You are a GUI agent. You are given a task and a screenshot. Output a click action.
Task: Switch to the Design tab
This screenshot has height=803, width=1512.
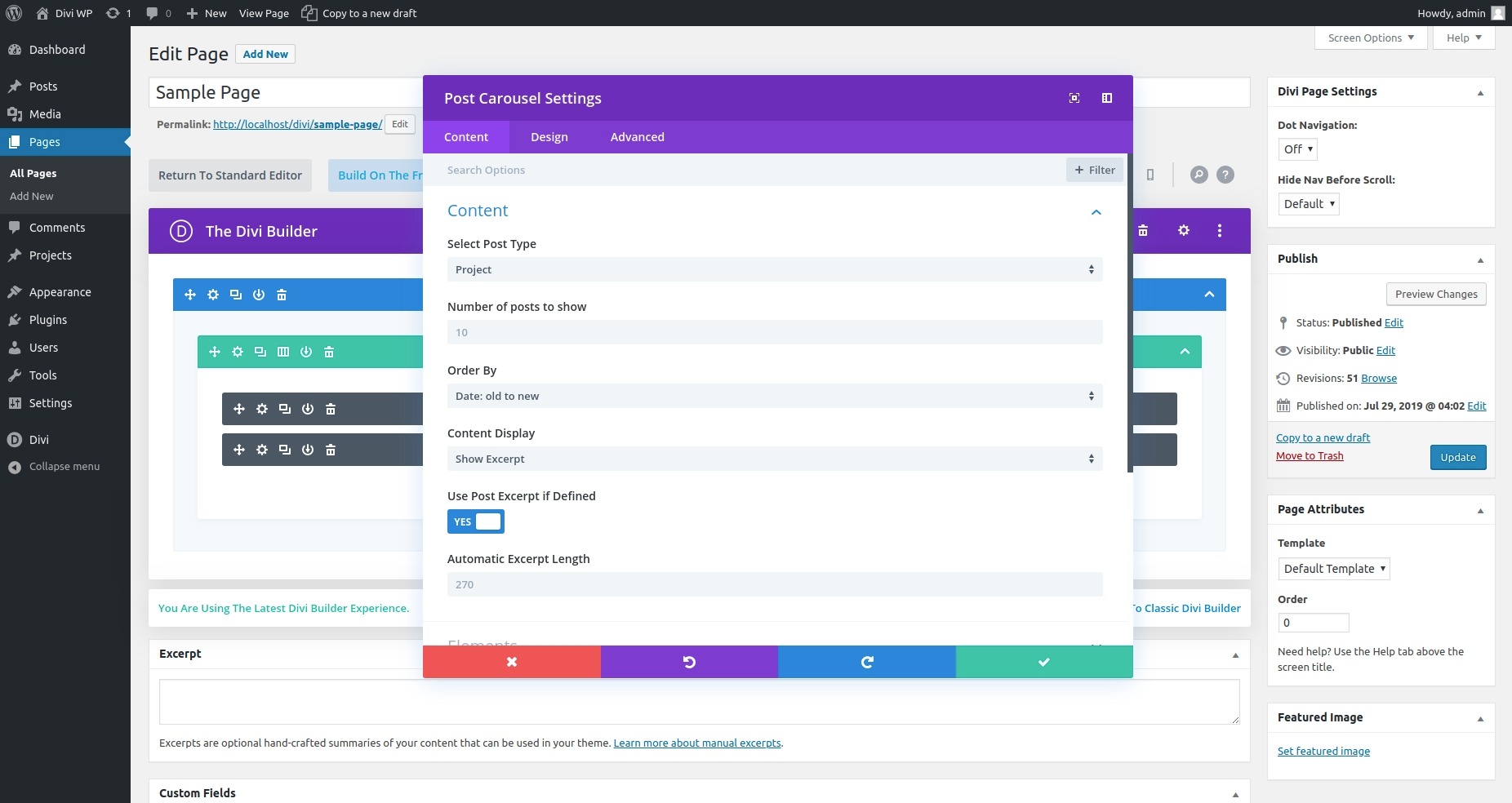[x=549, y=137]
